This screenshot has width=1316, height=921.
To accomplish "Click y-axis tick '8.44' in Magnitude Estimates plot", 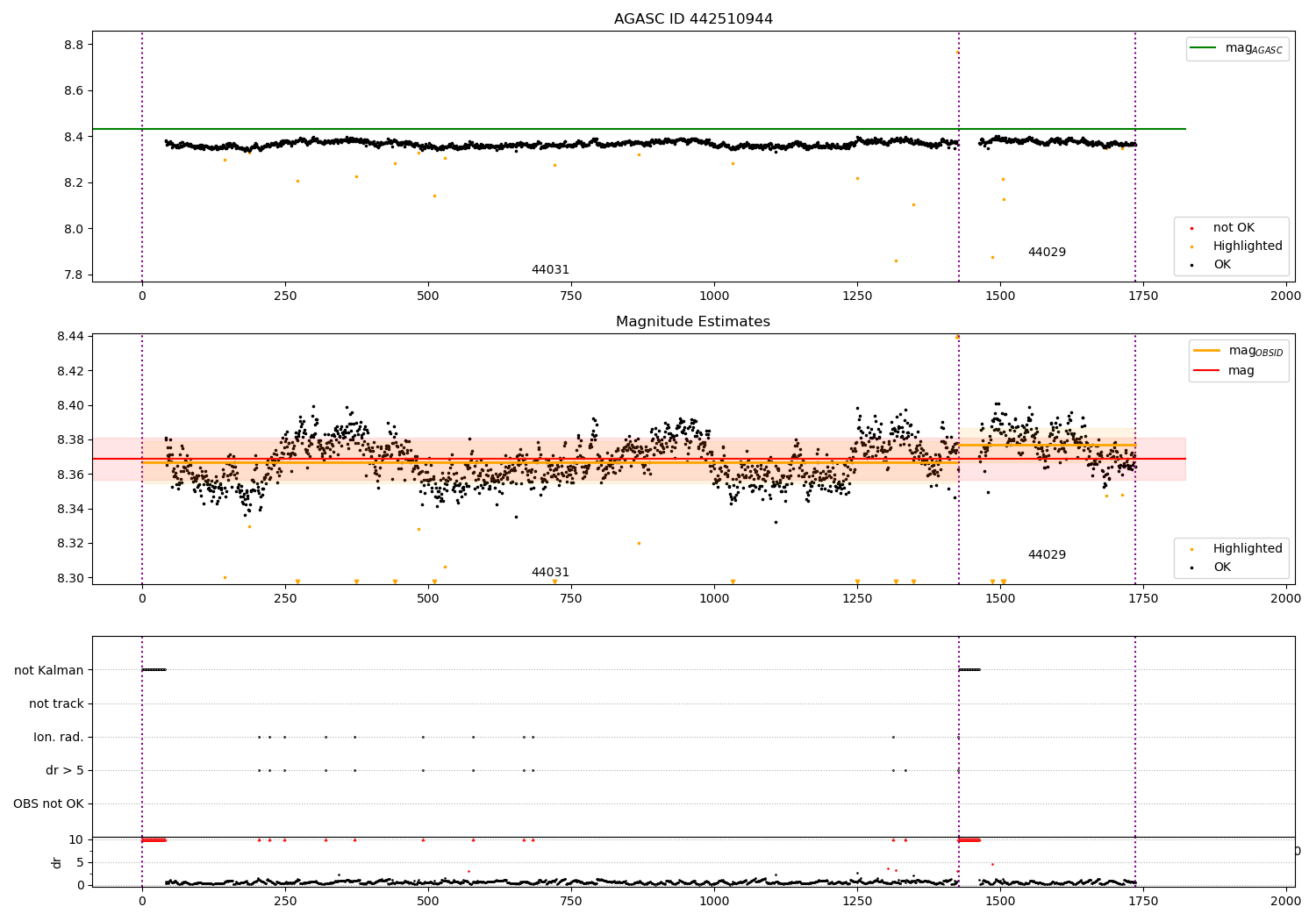I will (x=69, y=337).
